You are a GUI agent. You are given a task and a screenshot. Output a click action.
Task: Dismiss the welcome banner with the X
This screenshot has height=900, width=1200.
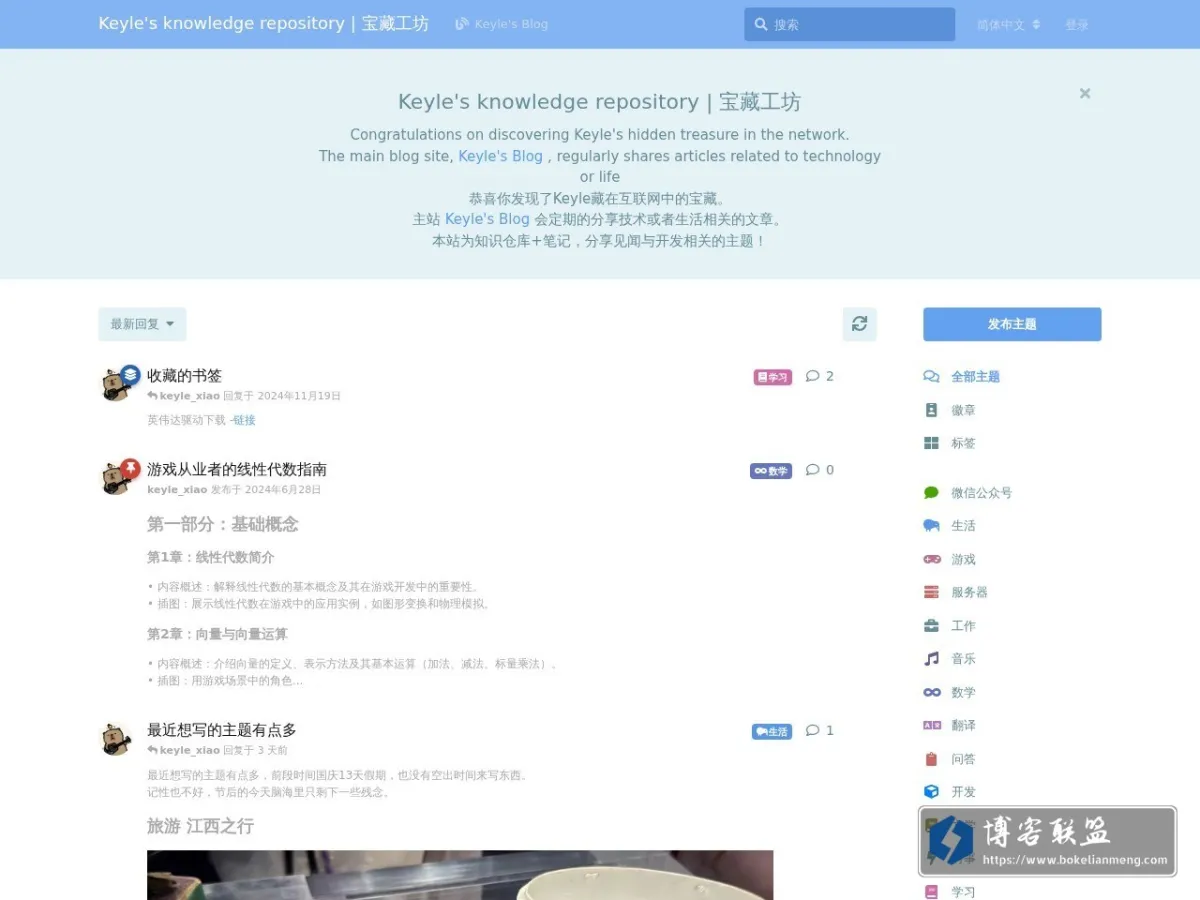[x=1085, y=93]
